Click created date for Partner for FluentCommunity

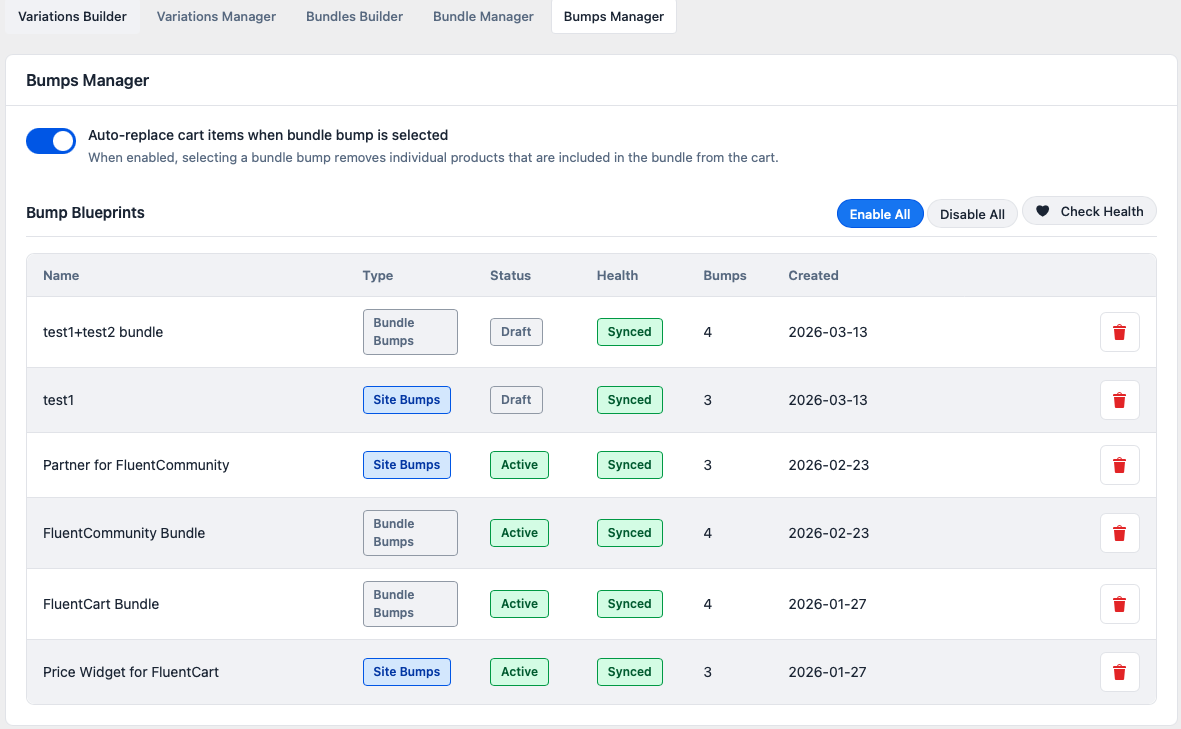[x=829, y=465]
